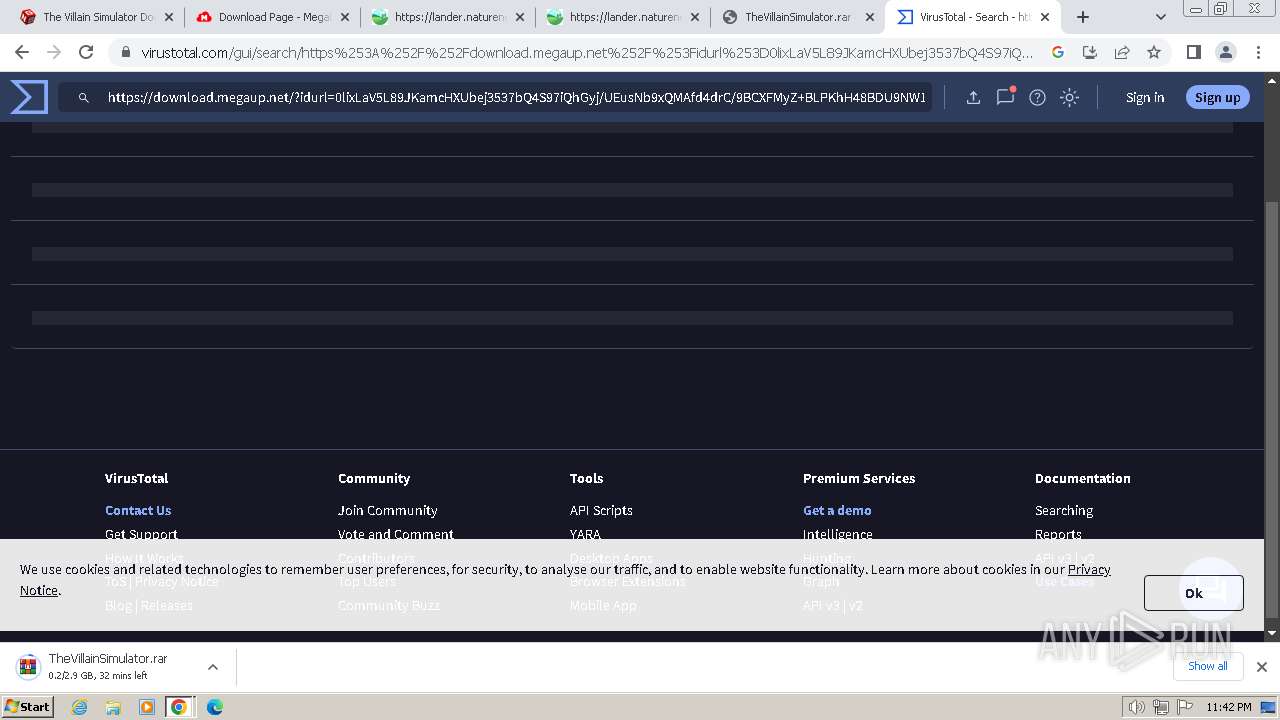
Task: Open the notifications chat icon
Action: point(1005,97)
